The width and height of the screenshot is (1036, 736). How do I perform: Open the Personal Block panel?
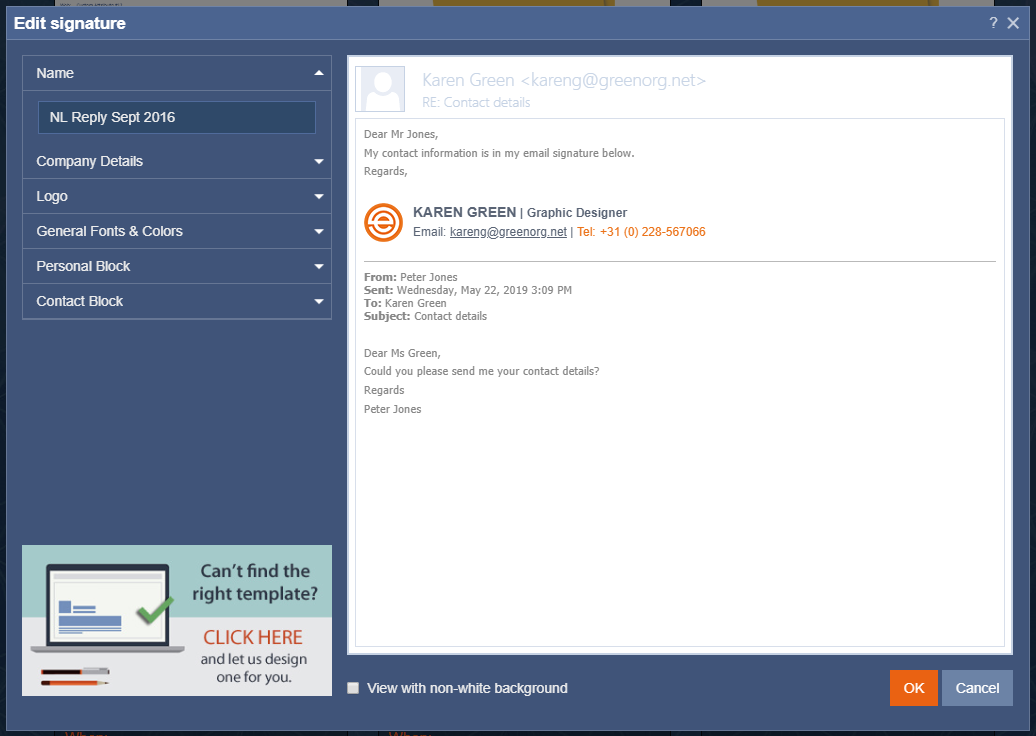84,266
